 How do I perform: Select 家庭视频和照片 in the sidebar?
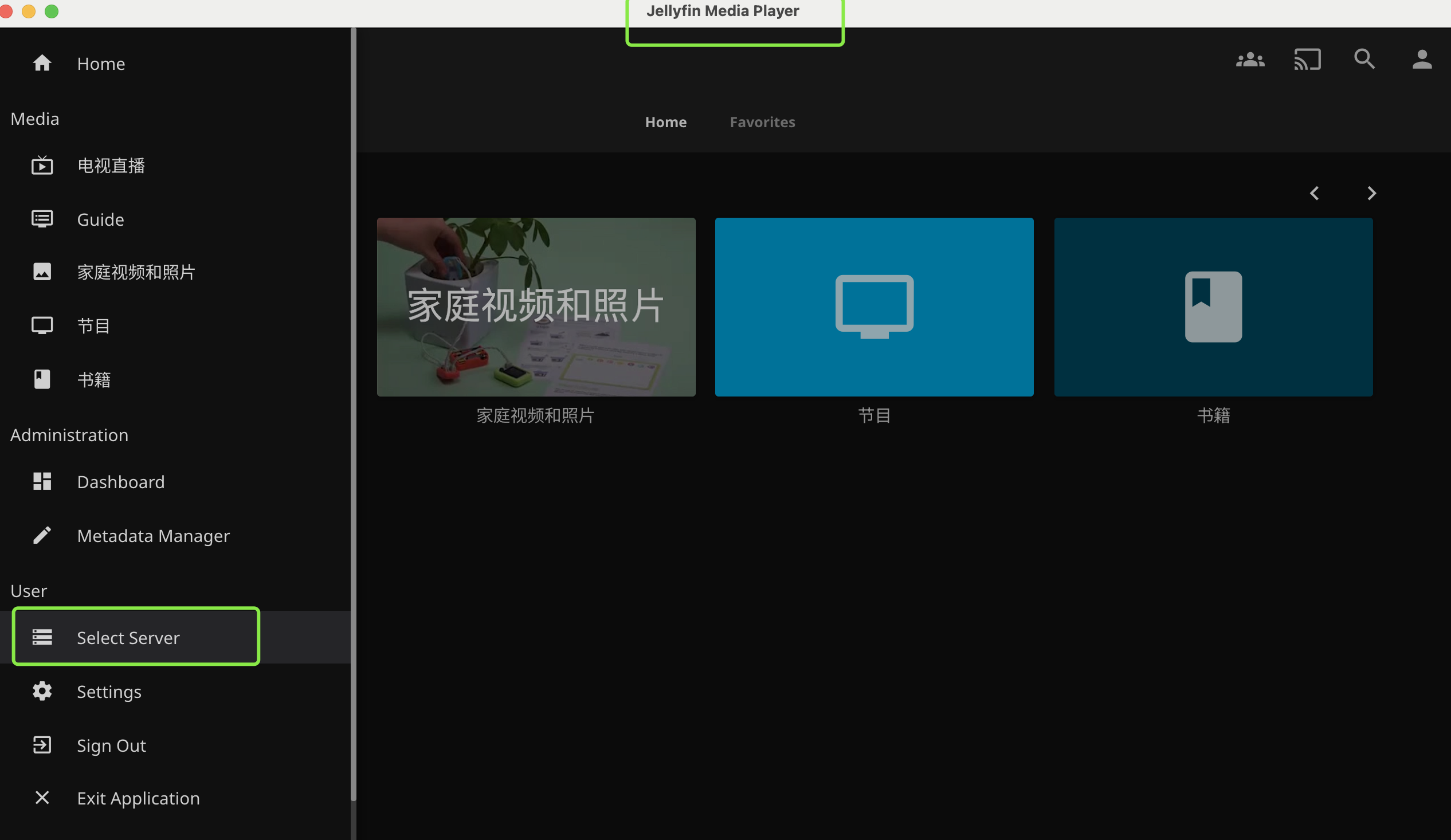(136, 272)
